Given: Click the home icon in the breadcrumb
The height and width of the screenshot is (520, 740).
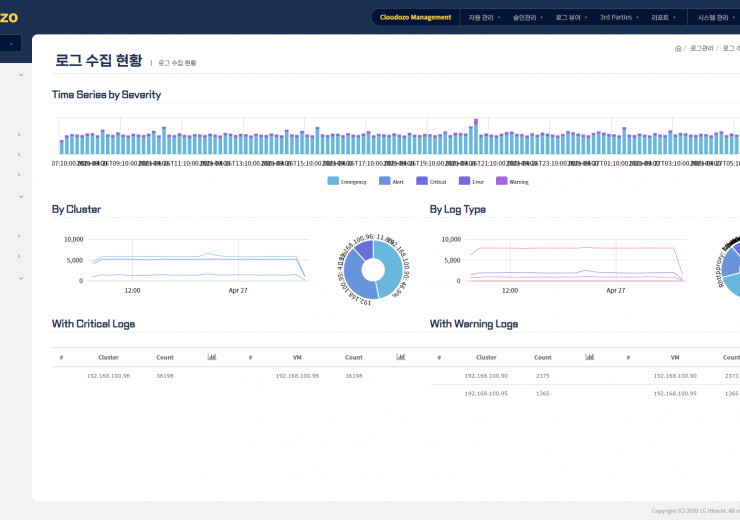Looking at the screenshot, I should click(678, 48).
